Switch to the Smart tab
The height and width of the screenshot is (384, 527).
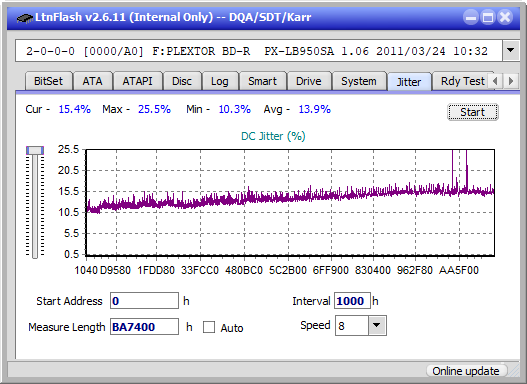point(262,81)
